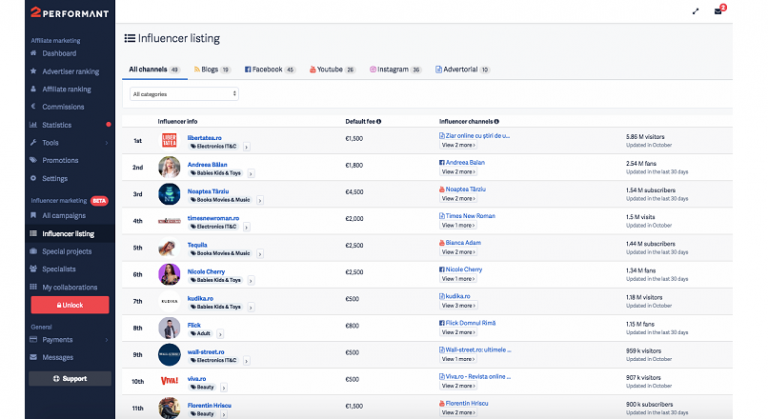Click View 2 more for libertatea.ro channels

click(x=458, y=145)
